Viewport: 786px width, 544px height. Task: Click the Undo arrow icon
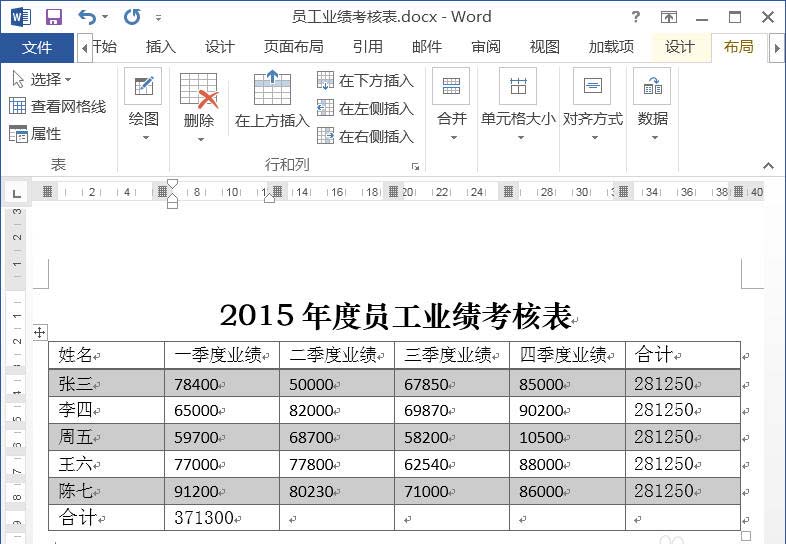[x=86, y=17]
